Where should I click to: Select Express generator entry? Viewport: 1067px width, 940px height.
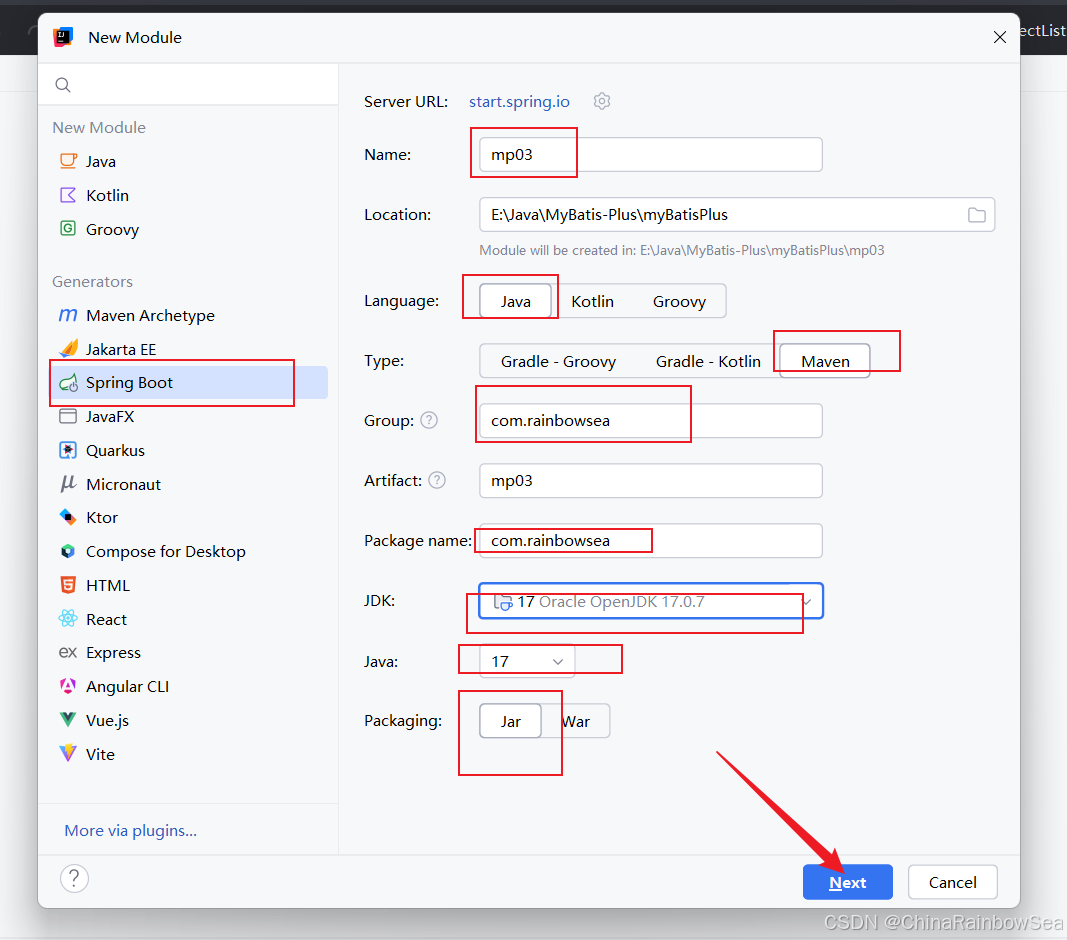tap(189, 652)
